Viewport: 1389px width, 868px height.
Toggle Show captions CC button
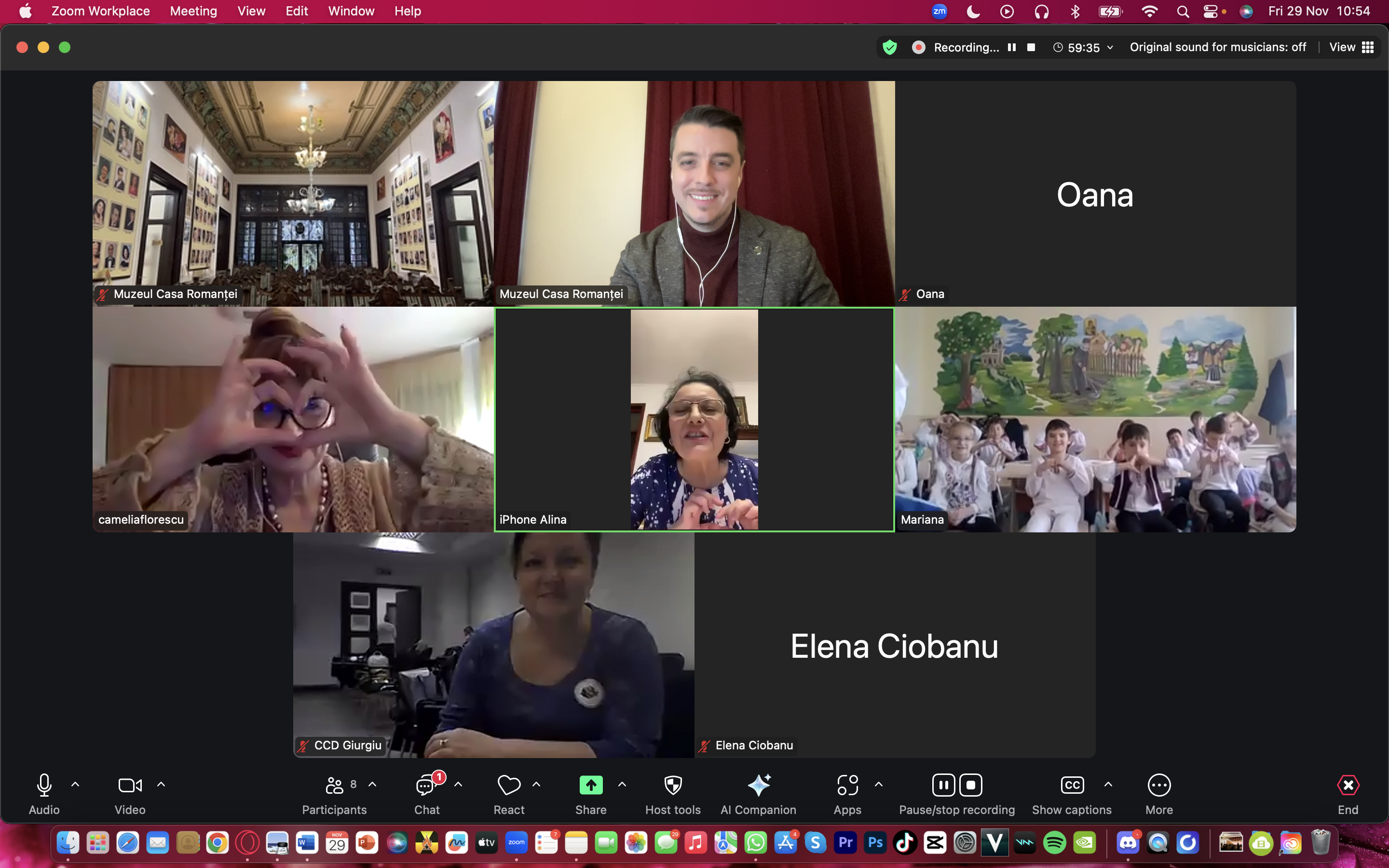pyautogui.click(x=1072, y=786)
